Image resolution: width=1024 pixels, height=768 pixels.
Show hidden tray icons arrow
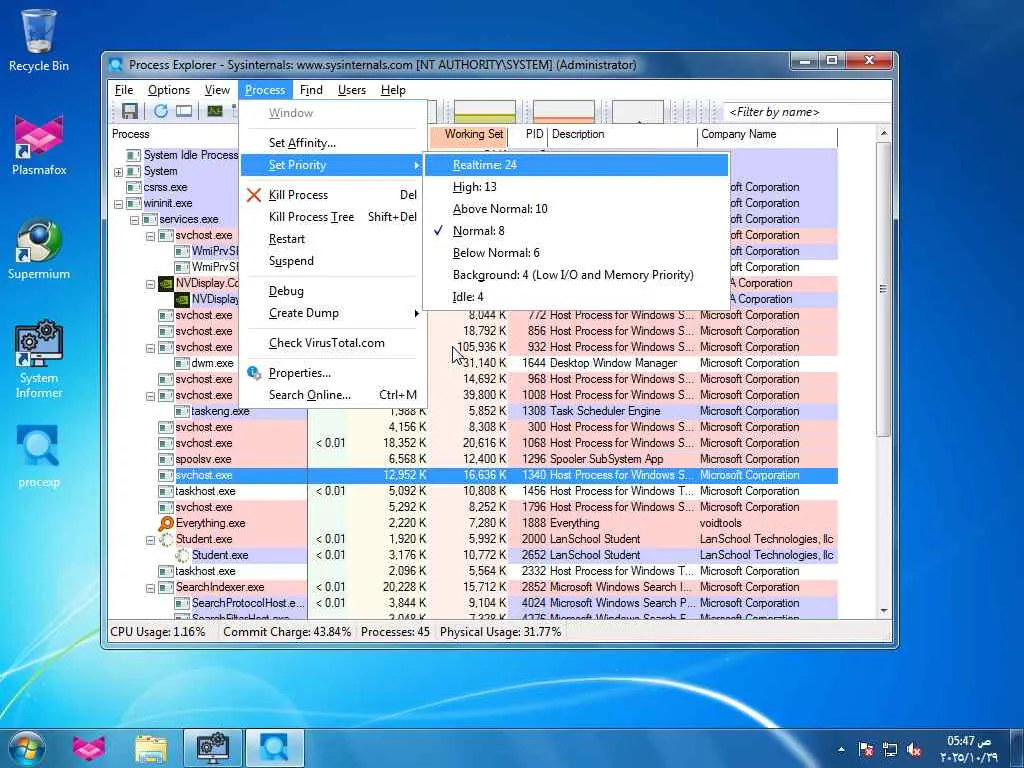(x=841, y=750)
